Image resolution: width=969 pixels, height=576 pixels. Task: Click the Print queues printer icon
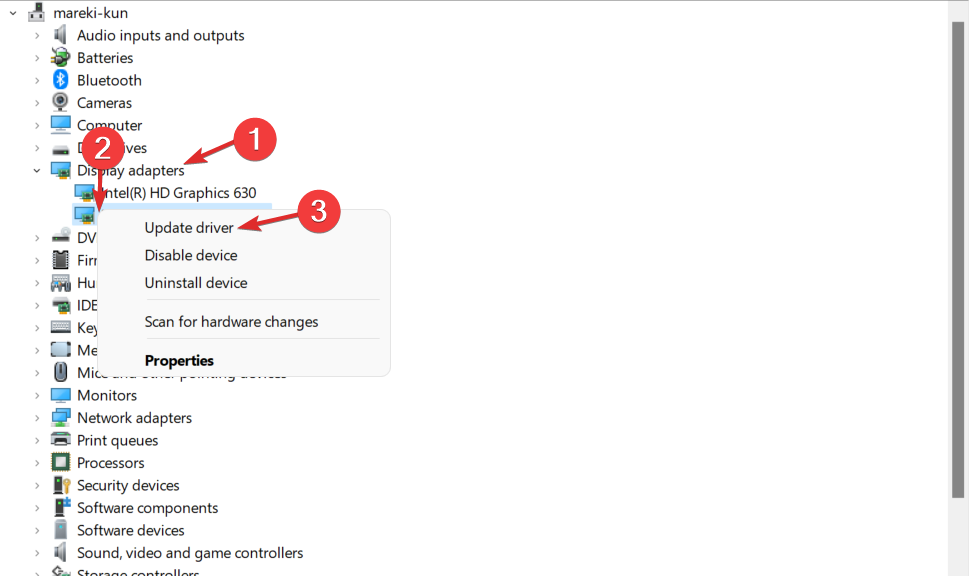61,440
